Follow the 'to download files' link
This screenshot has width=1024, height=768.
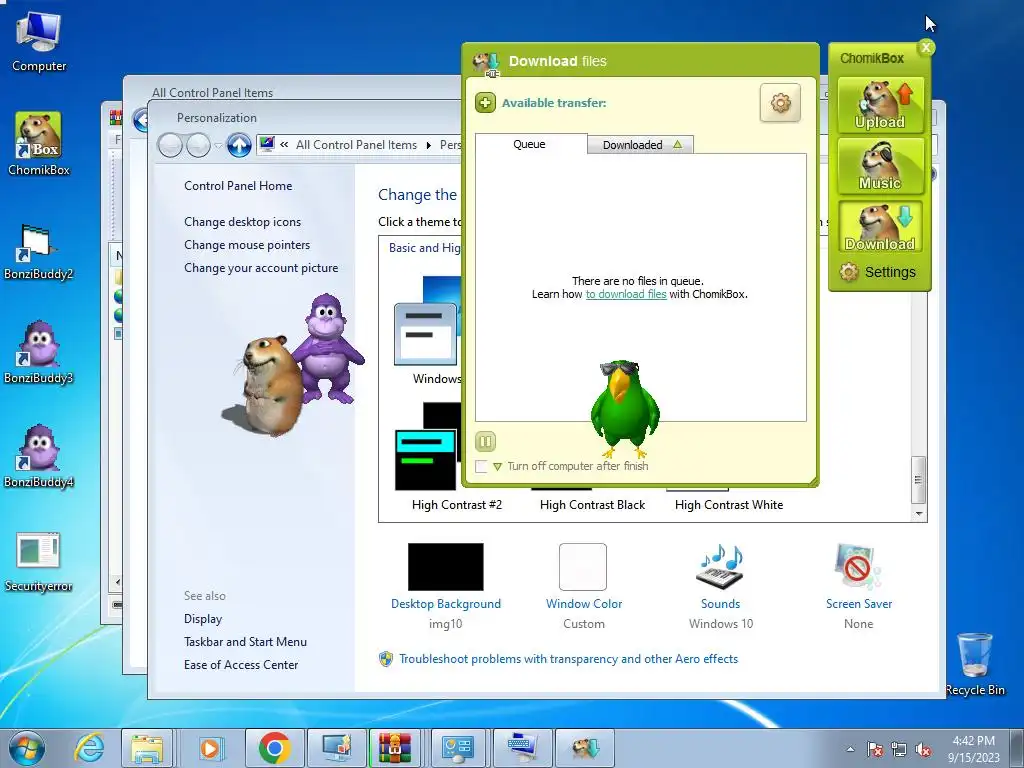(626, 295)
